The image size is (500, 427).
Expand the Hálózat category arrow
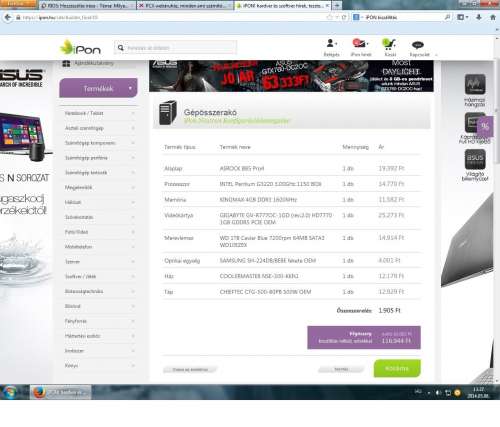coord(133,202)
